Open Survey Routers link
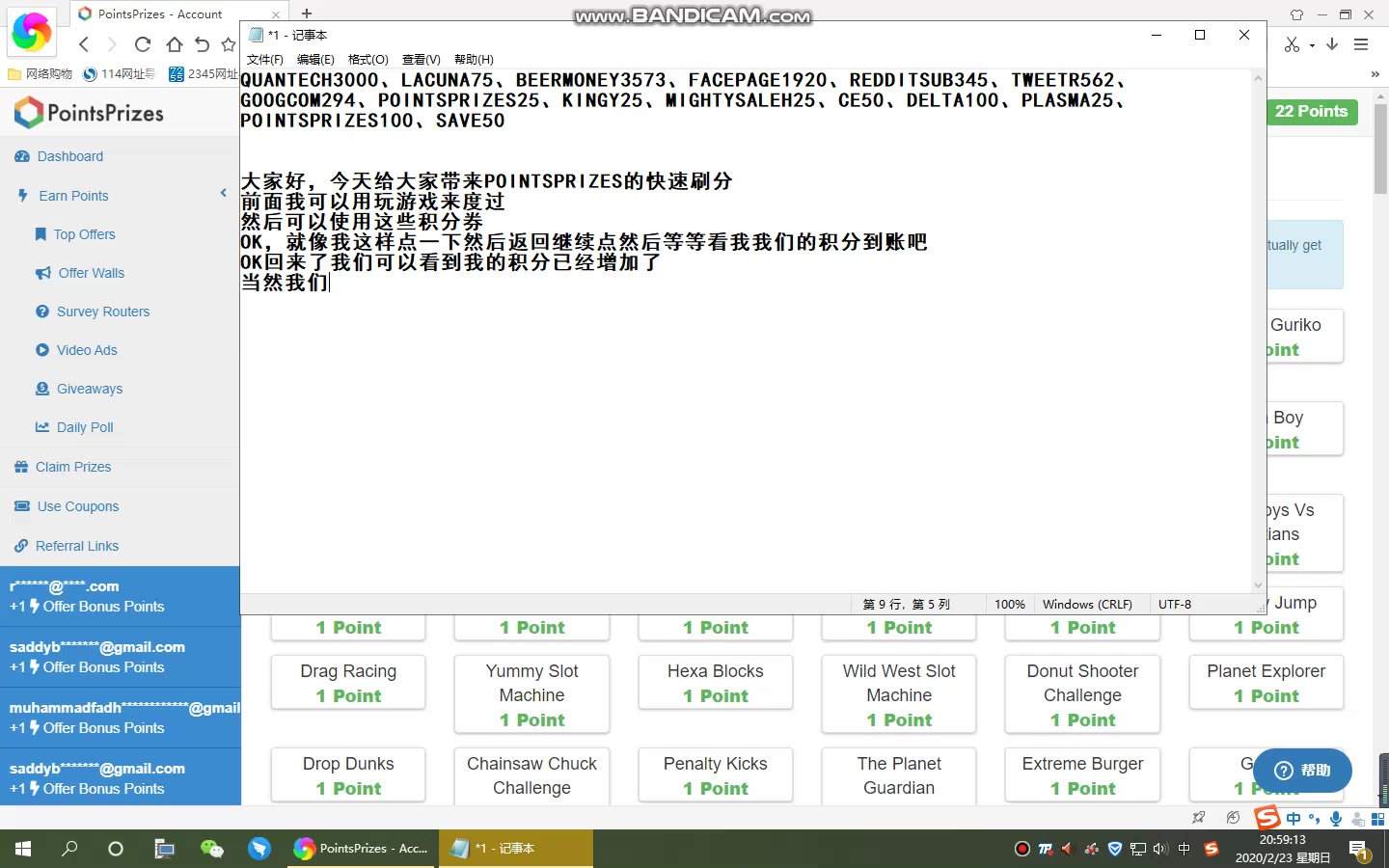The width and height of the screenshot is (1389, 868). pos(103,312)
